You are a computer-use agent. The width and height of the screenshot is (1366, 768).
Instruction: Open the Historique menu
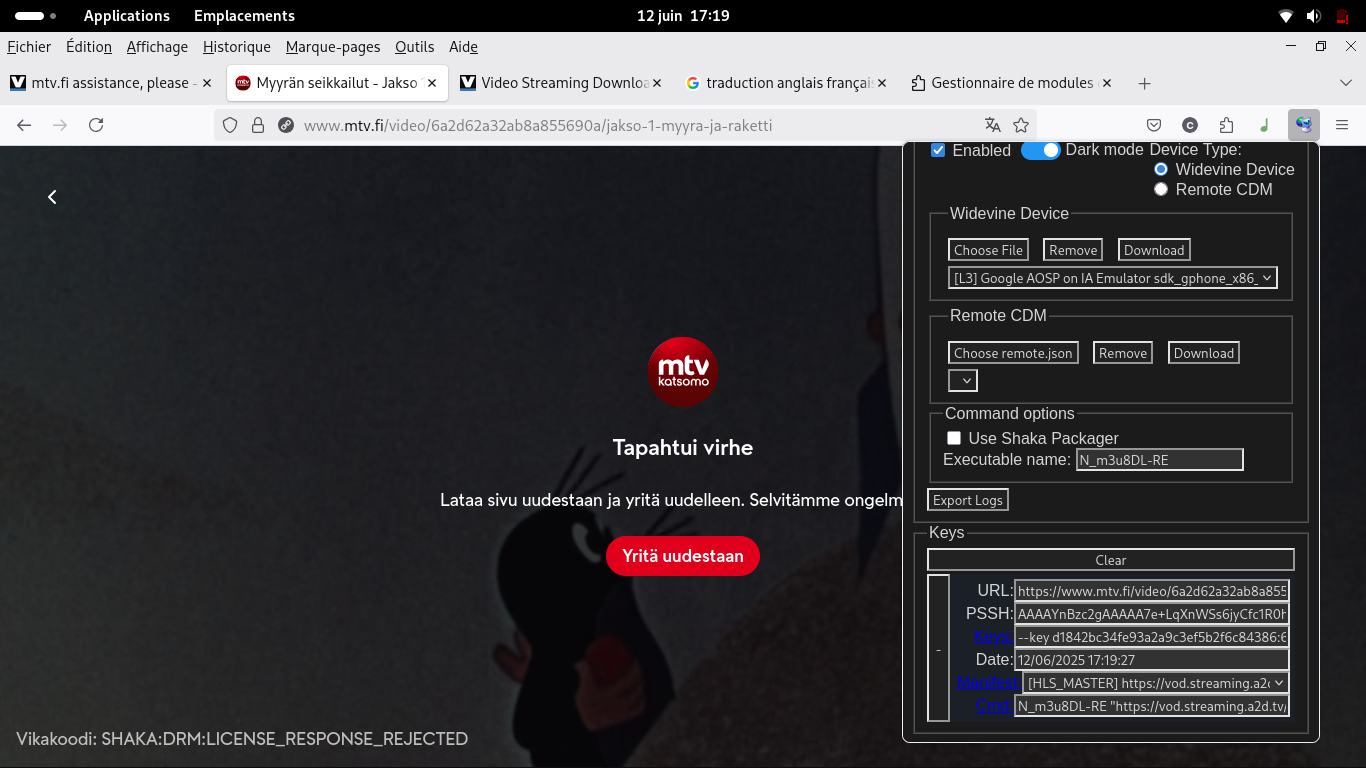click(x=236, y=47)
